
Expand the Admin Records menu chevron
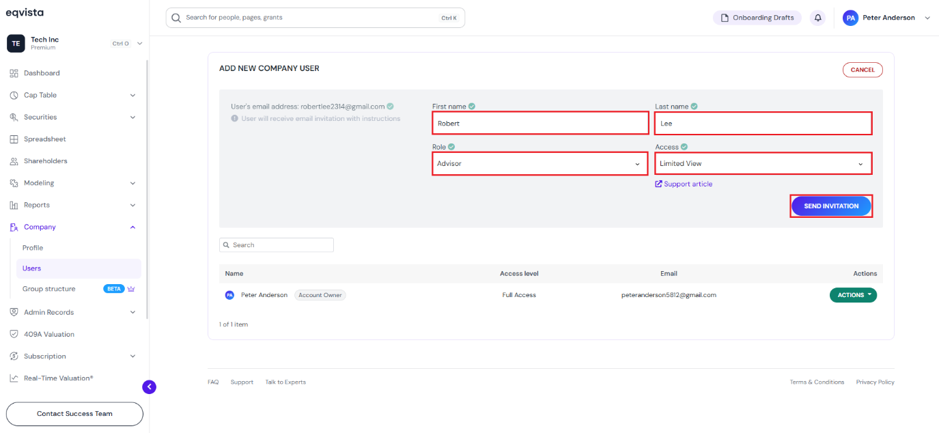click(x=133, y=312)
